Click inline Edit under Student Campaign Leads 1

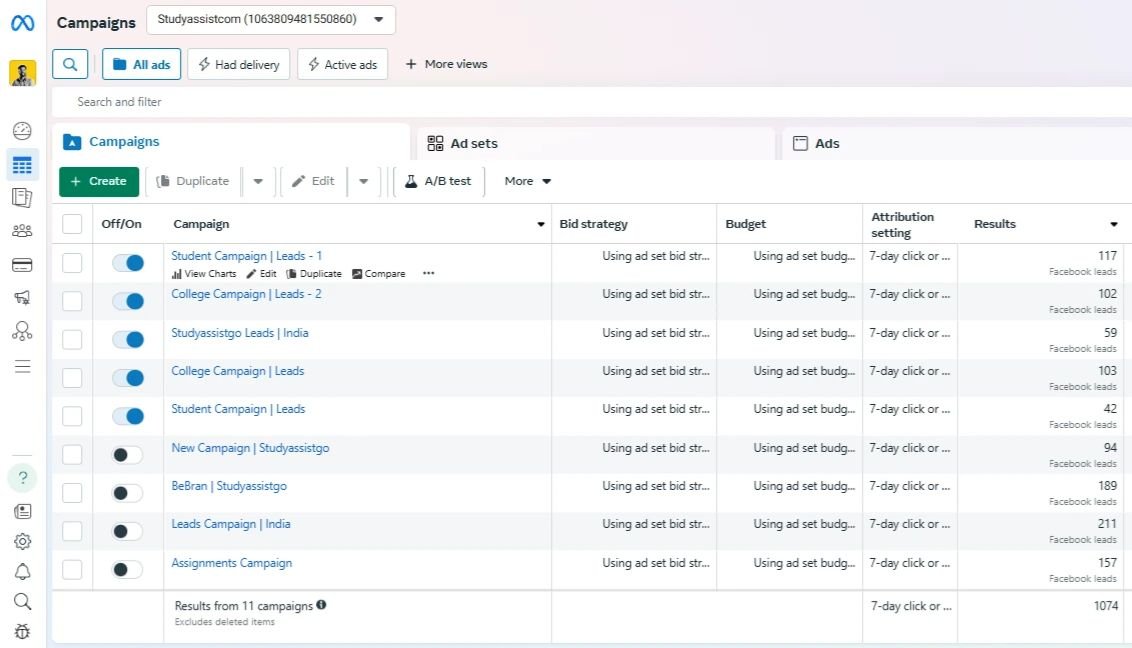[261, 273]
